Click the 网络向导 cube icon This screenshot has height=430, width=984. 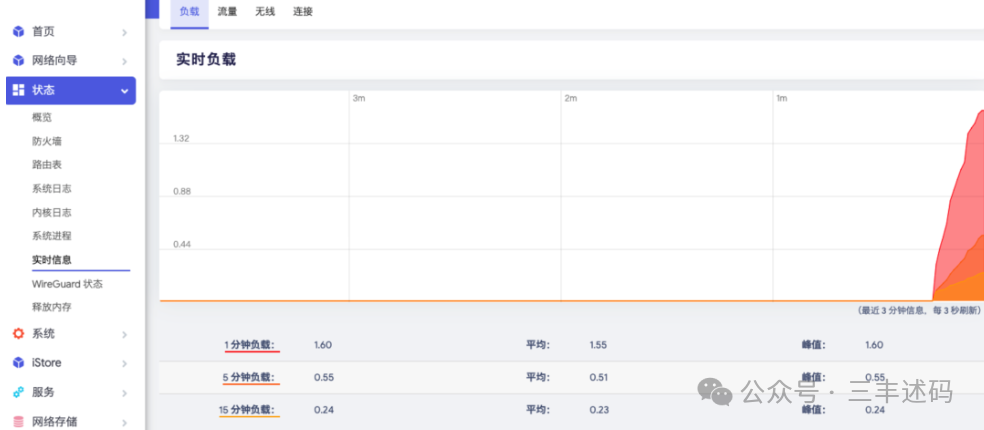point(18,61)
